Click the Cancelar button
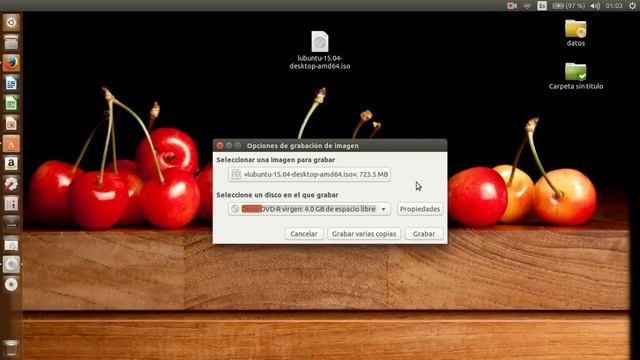This screenshot has height=360, width=640. point(304,234)
